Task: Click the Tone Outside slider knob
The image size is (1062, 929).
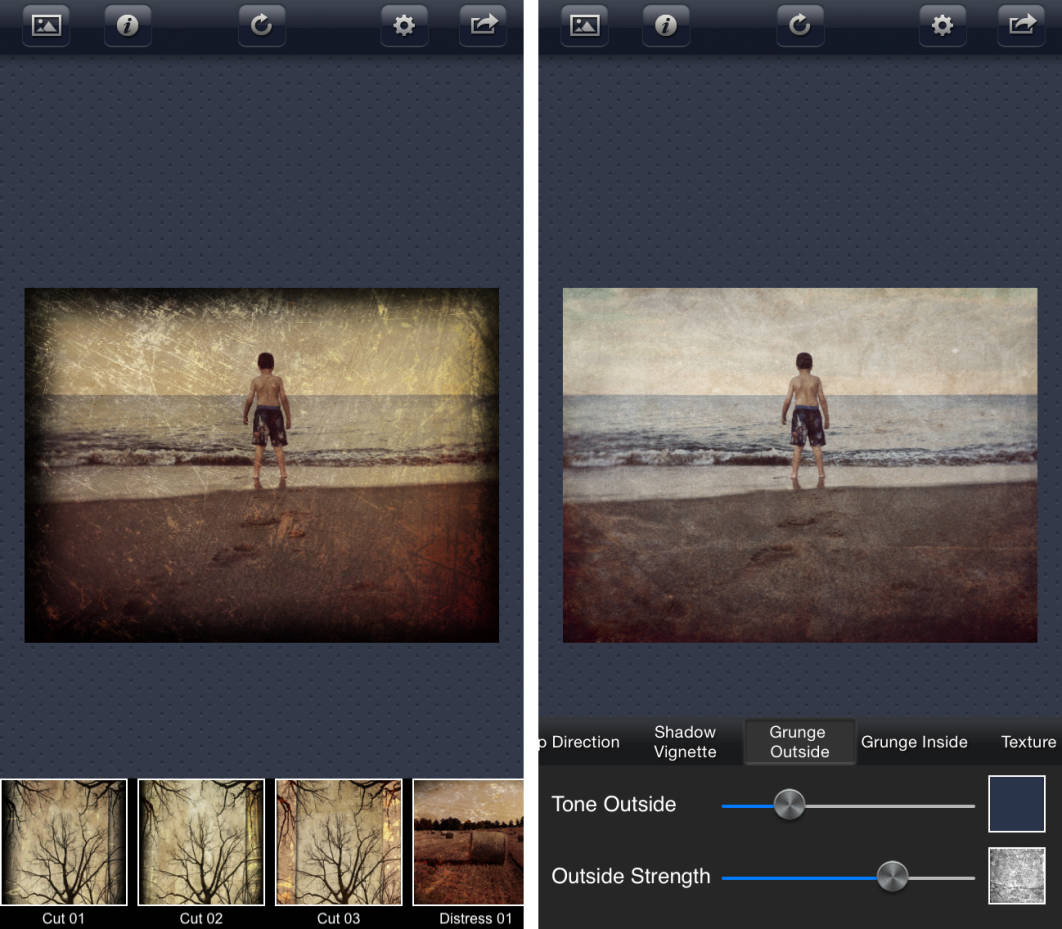Action: pos(789,804)
